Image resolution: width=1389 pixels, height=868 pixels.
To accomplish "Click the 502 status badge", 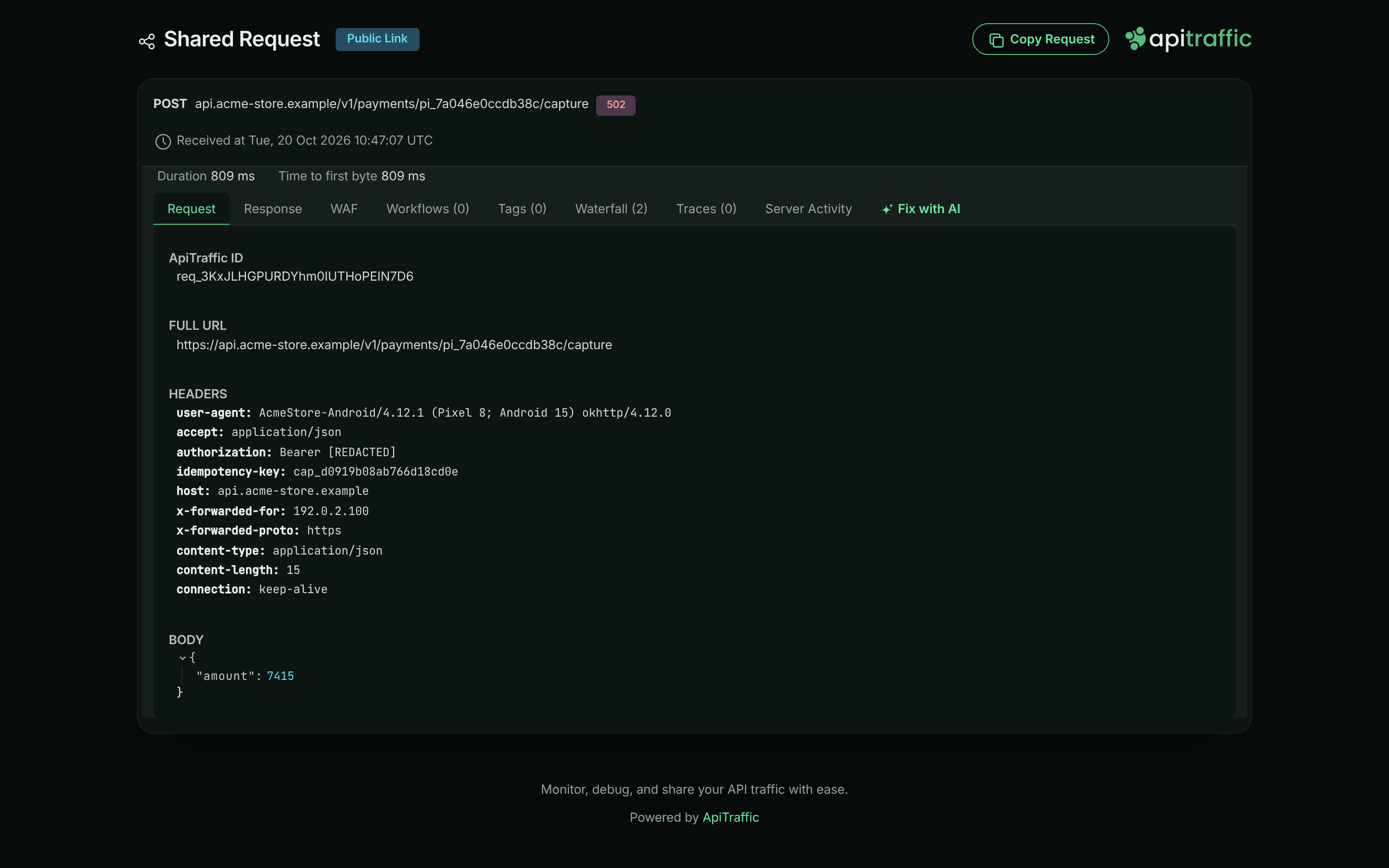I will 615,105.
